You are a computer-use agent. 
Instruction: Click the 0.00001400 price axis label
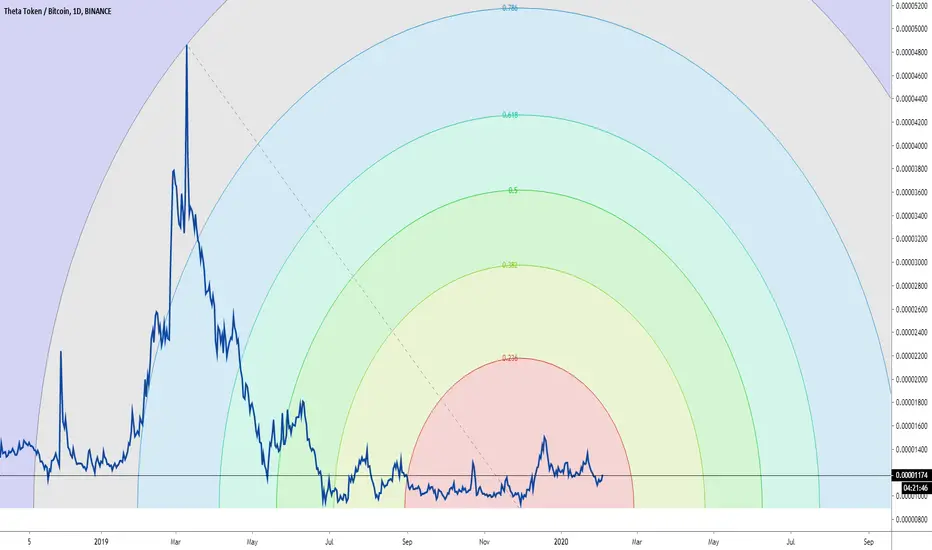pos(912,450)
